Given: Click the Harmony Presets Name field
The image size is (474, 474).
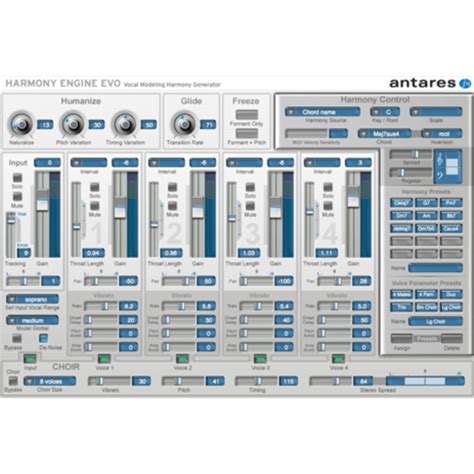Looking at the screenshot, I should [x=436, y=268].
